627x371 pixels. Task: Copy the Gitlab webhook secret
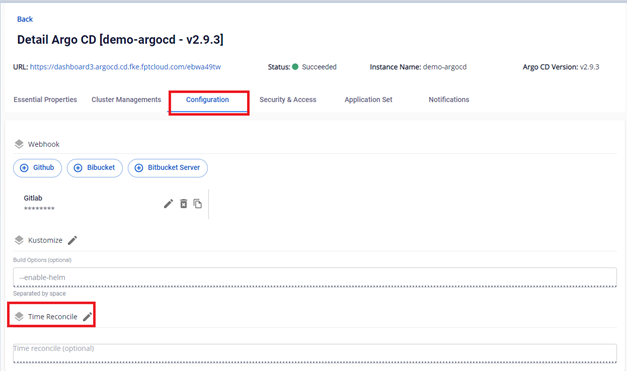tap(198, 203)
